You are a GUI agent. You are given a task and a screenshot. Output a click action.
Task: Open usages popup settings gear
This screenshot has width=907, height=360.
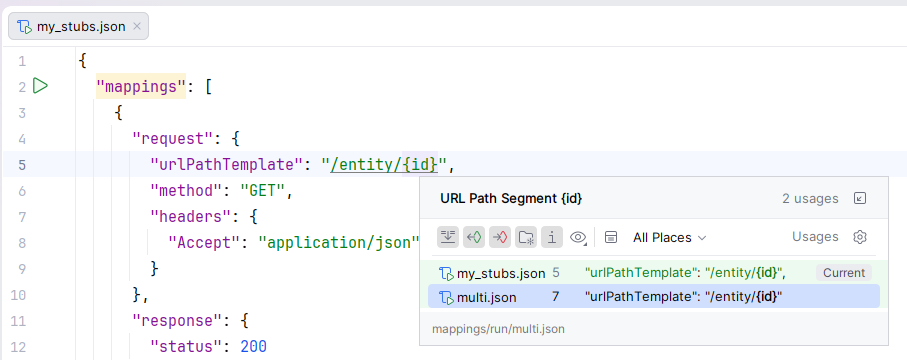pos(860,237)
